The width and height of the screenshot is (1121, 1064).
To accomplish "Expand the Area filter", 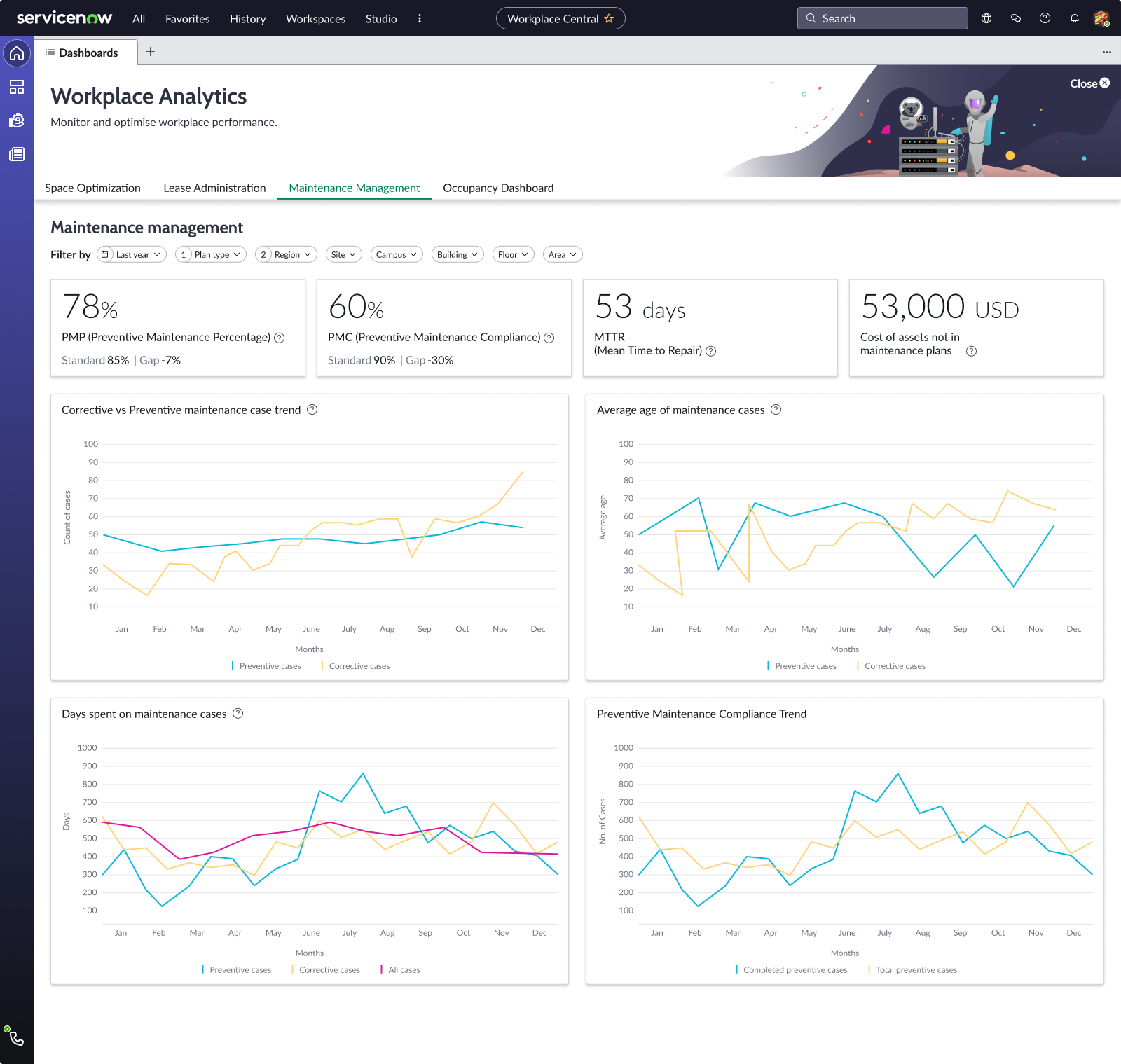I will (x=563, y=254).
